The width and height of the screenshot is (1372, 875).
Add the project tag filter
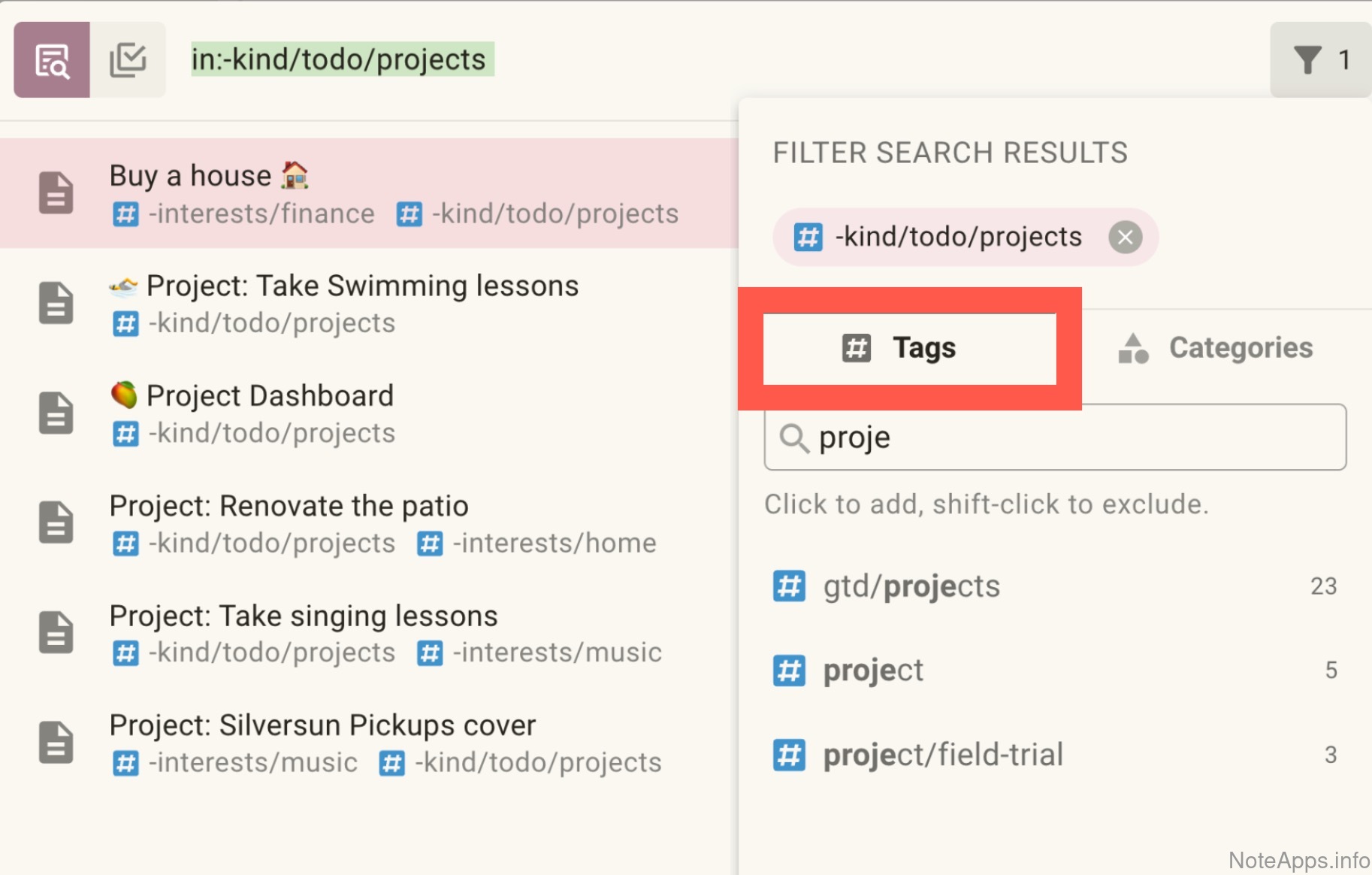click(873, 671)
